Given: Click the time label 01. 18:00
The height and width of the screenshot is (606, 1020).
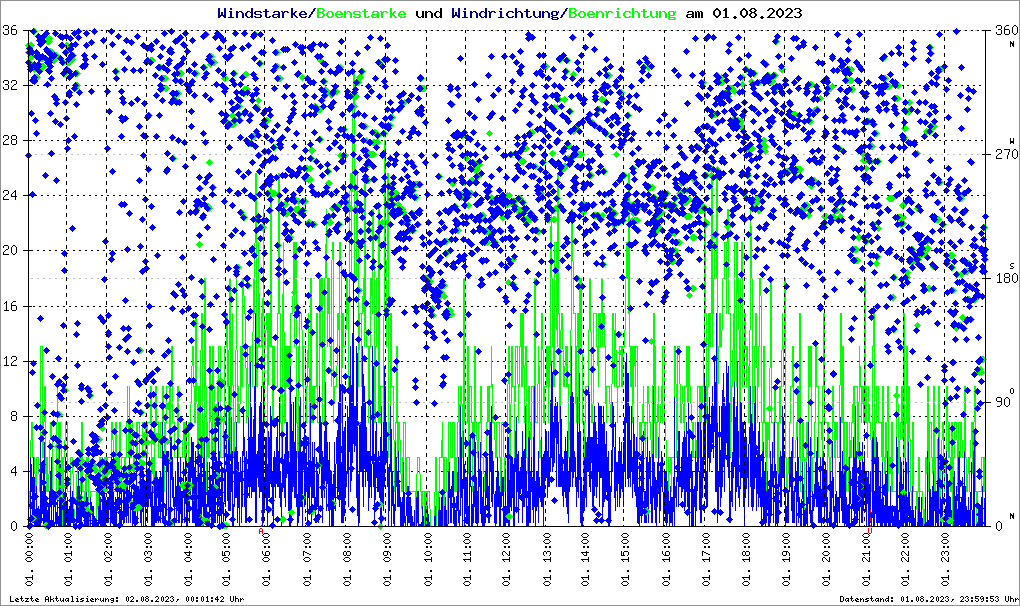Looking at the screenshot, I should click(x=745, y=559).
